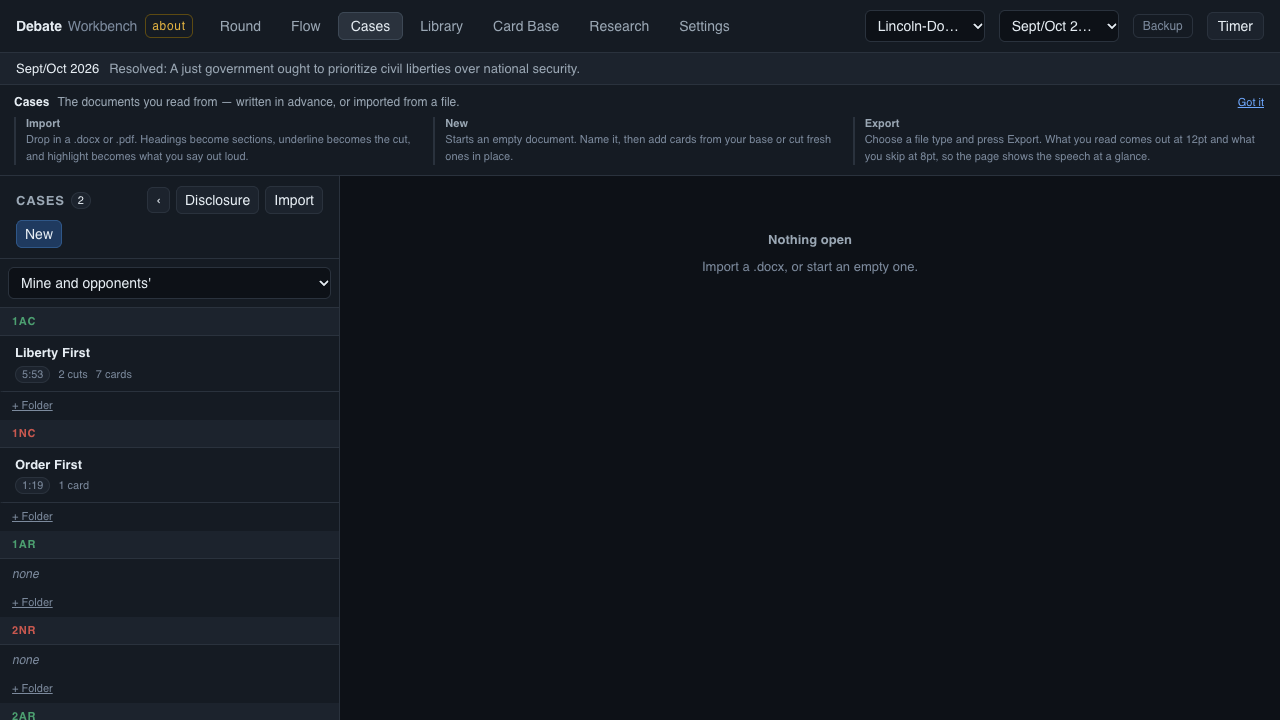The image size is (1280, 720).
Task: Open the Liberty First case
Action: [169, 363]
